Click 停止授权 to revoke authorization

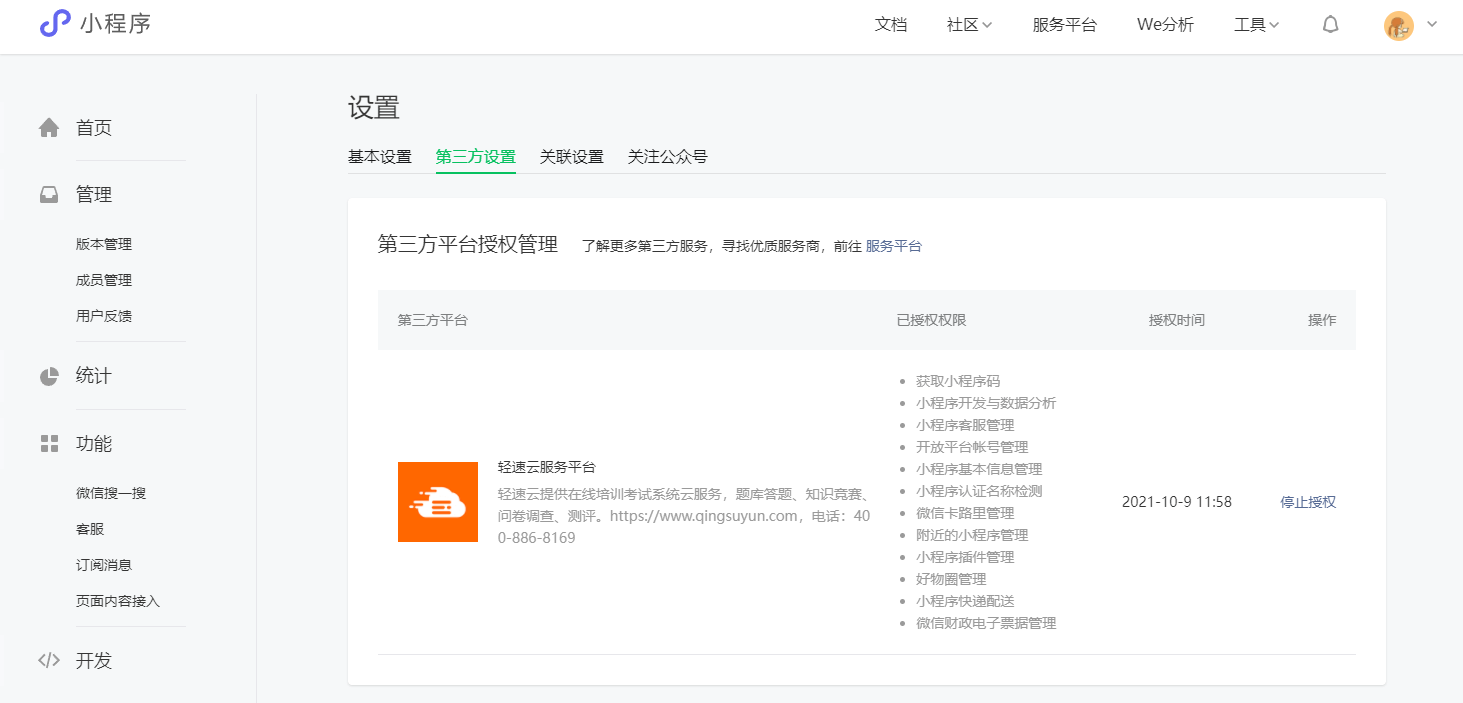tap(1308, 502)
